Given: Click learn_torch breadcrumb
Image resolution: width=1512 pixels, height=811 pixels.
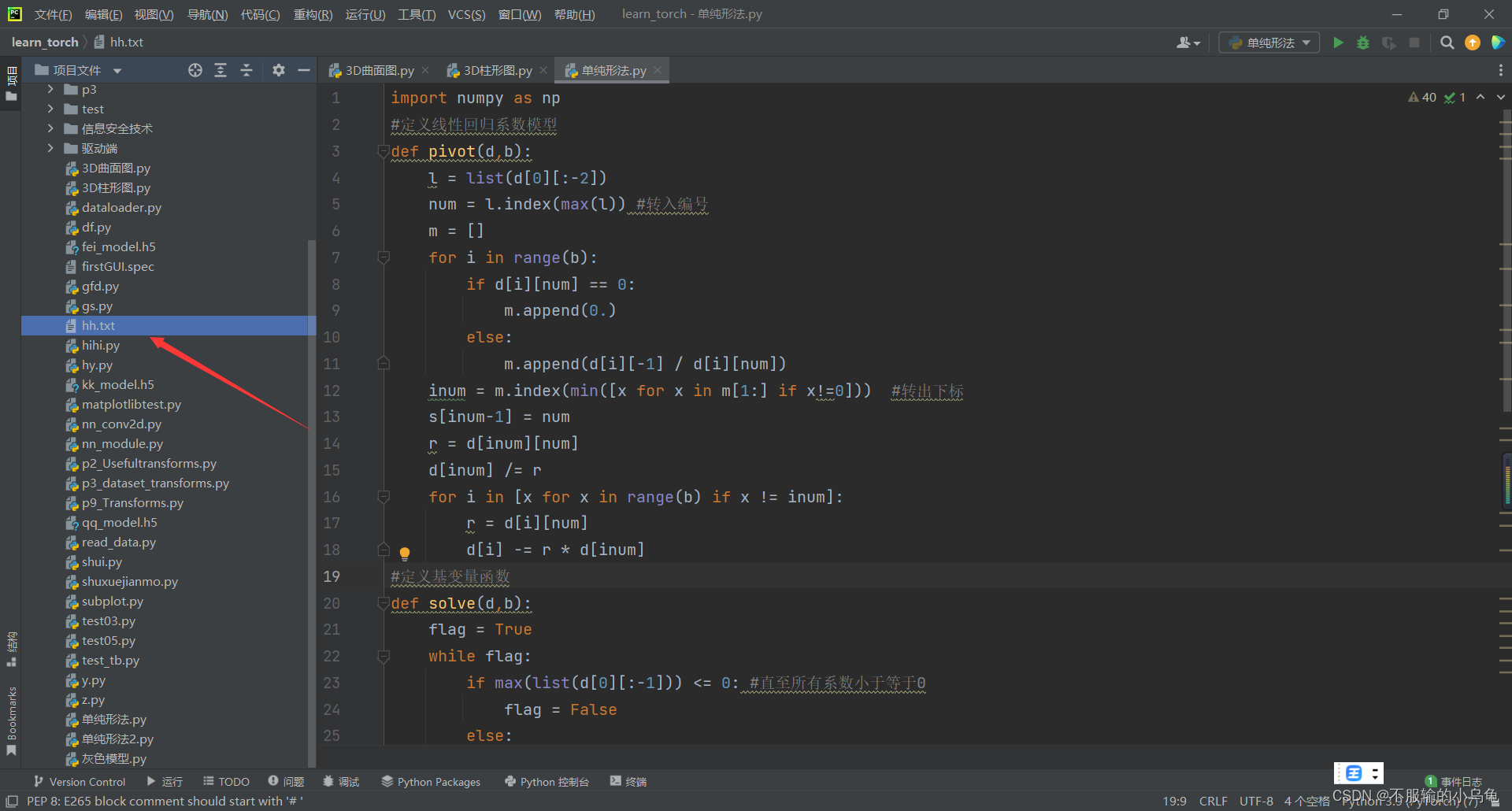Looking at the screenshot, I should (45, 43).
